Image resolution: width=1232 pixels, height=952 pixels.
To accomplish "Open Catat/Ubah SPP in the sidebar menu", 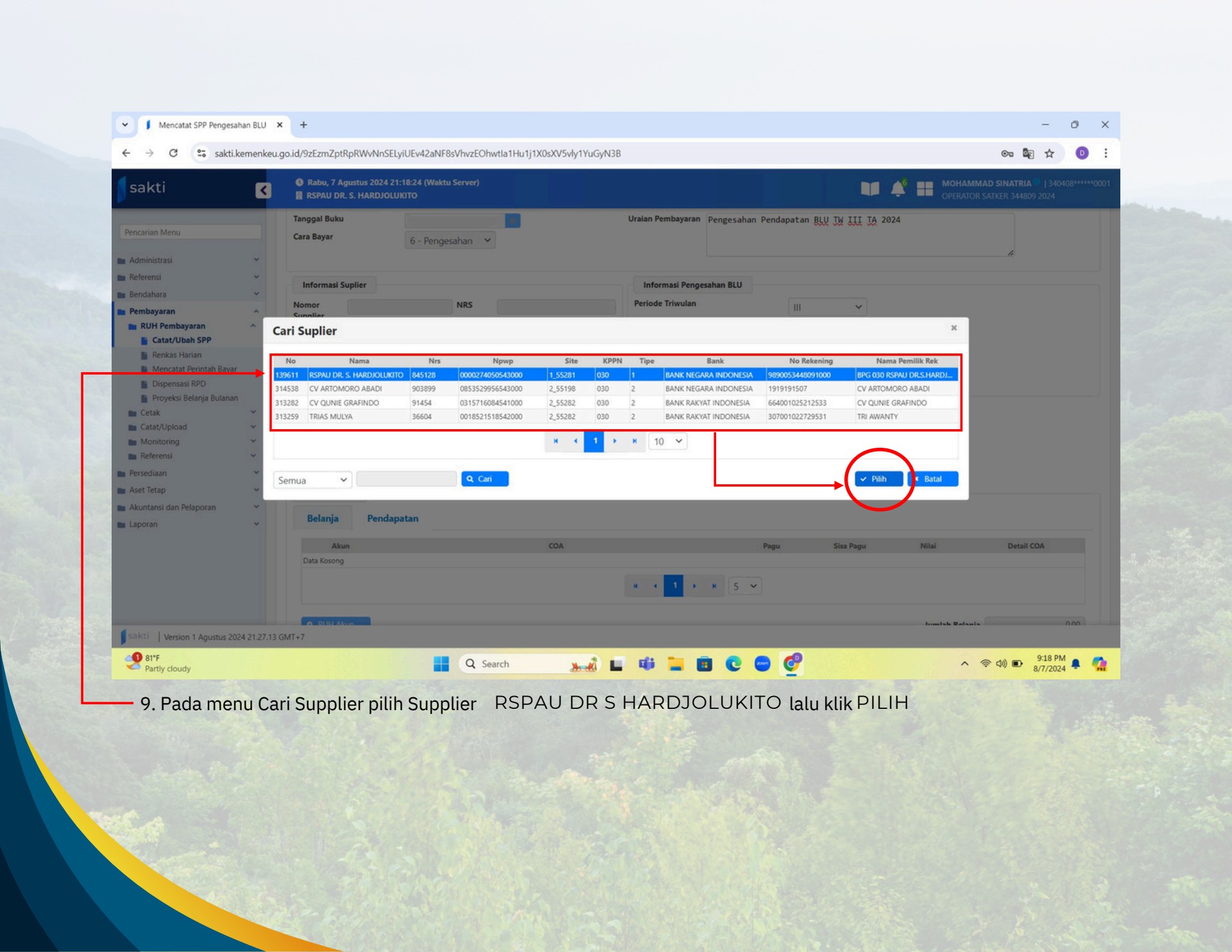I will (181, 340).
